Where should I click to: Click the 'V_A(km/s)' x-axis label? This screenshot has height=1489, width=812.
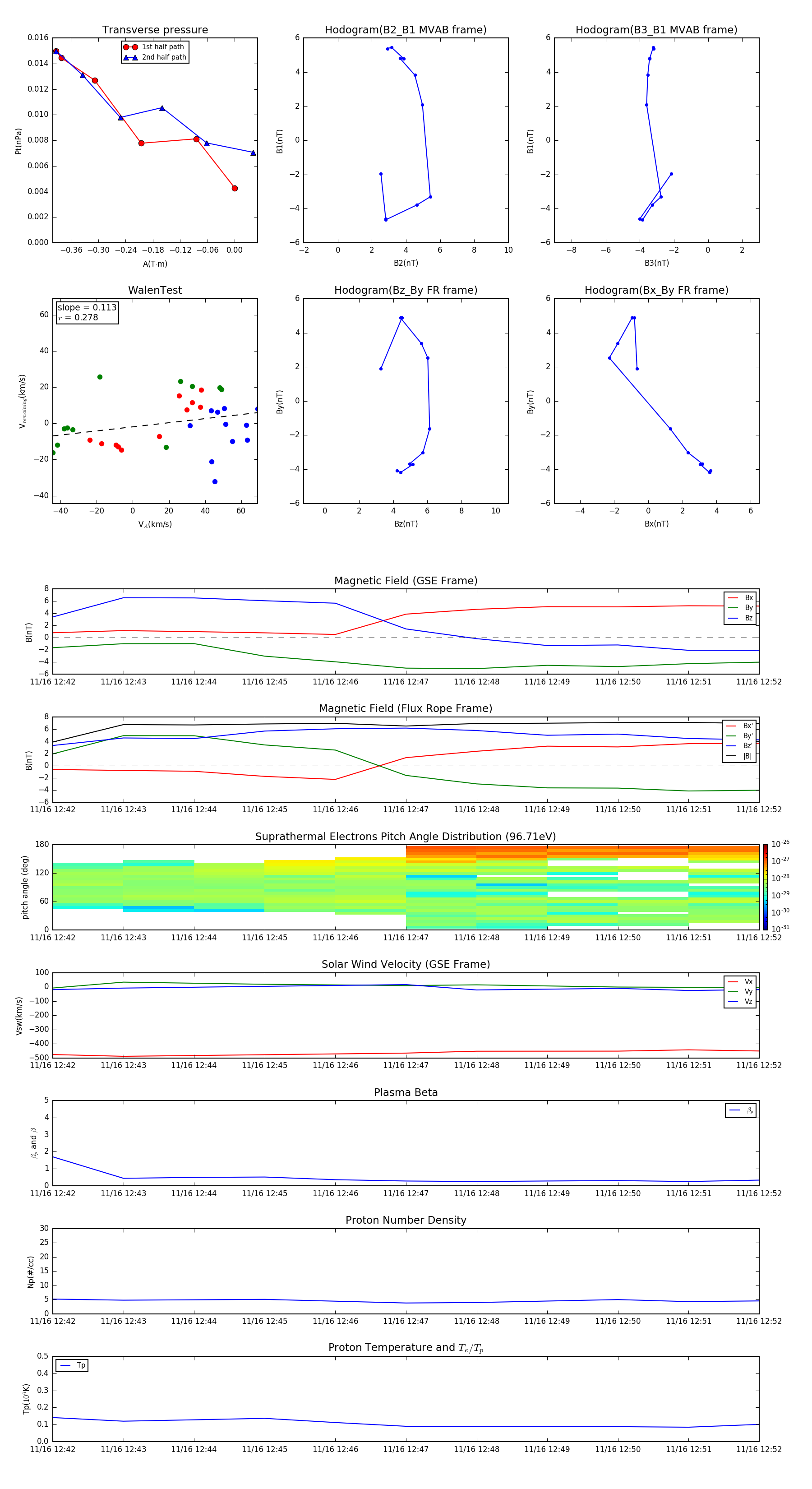(x=155, y=524)
